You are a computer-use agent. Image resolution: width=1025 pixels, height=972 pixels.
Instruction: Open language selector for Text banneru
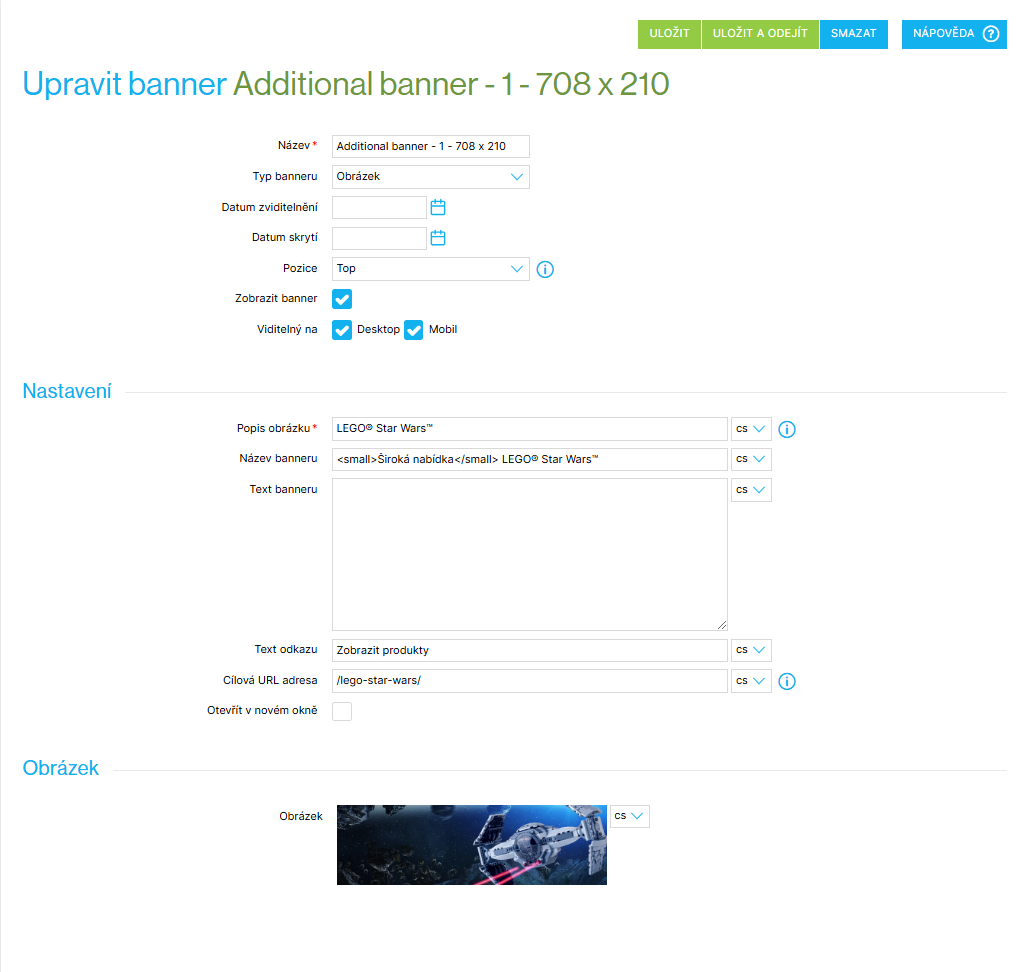(751, 490)
